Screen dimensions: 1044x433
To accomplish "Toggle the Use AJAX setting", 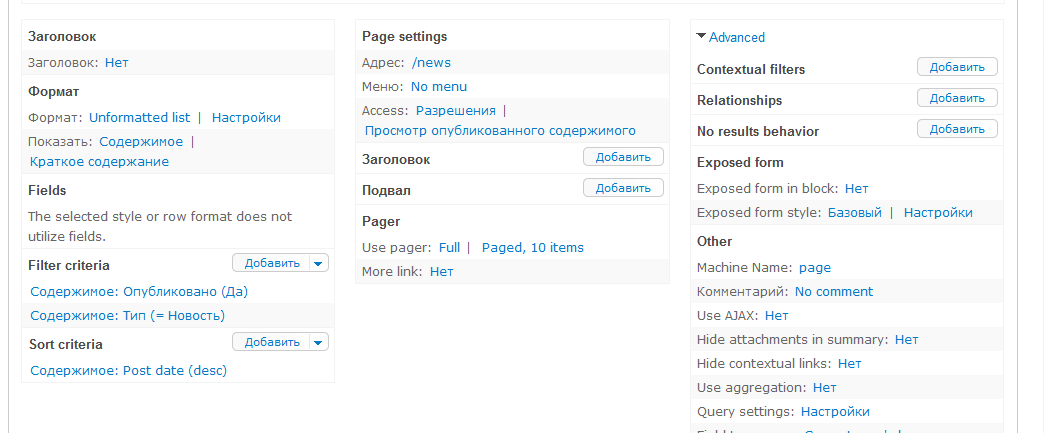I will pos(776,315).
